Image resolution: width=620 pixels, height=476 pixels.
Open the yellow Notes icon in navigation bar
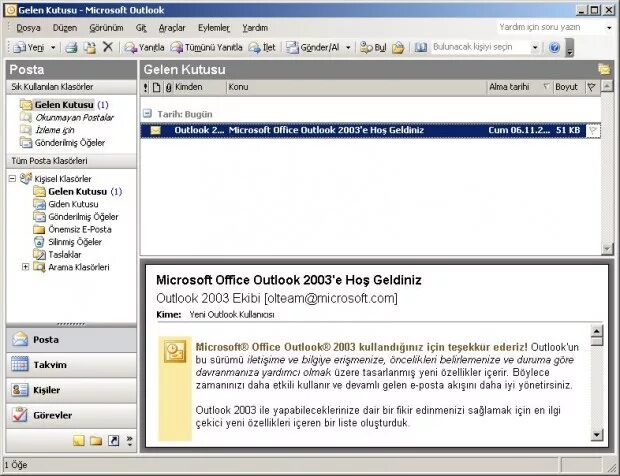click(x=79, y=441)
